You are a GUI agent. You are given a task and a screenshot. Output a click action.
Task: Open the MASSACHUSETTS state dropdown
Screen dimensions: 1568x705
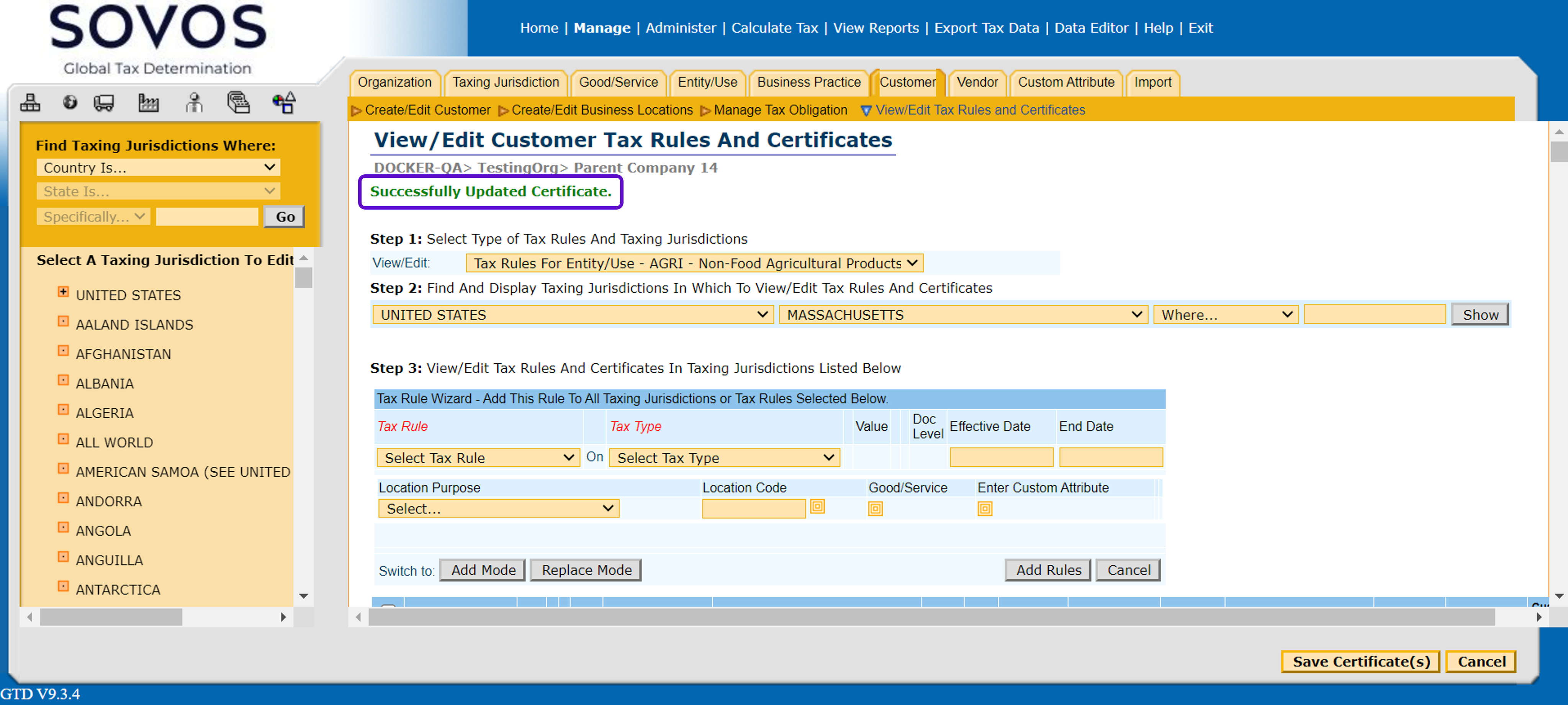[x=962, y=315]
